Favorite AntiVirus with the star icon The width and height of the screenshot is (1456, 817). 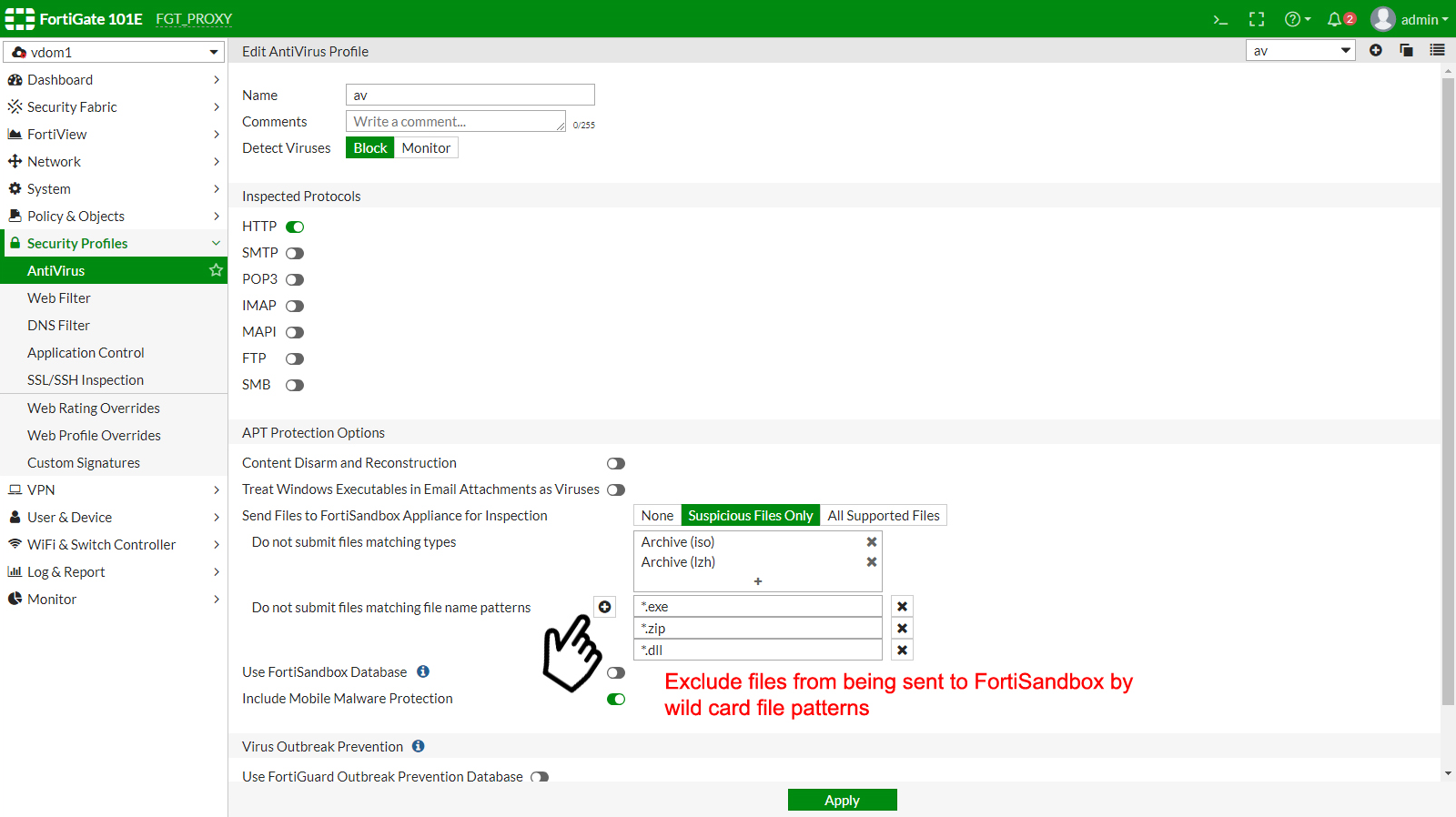pos(216,270)
